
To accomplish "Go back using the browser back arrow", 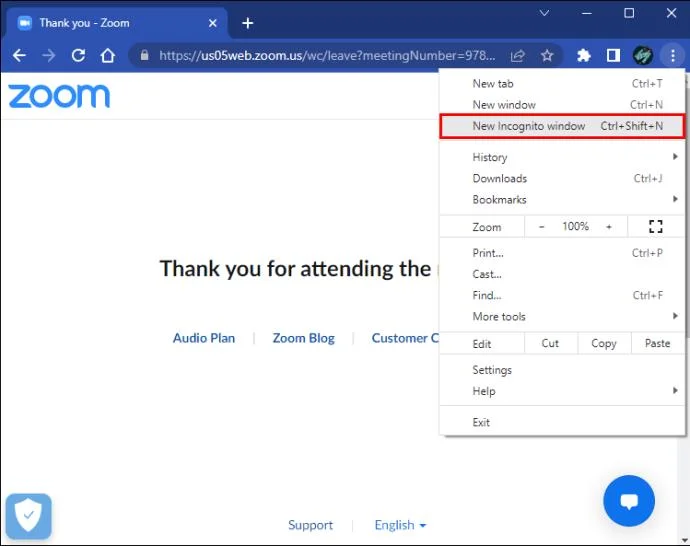I will [19, 55].
